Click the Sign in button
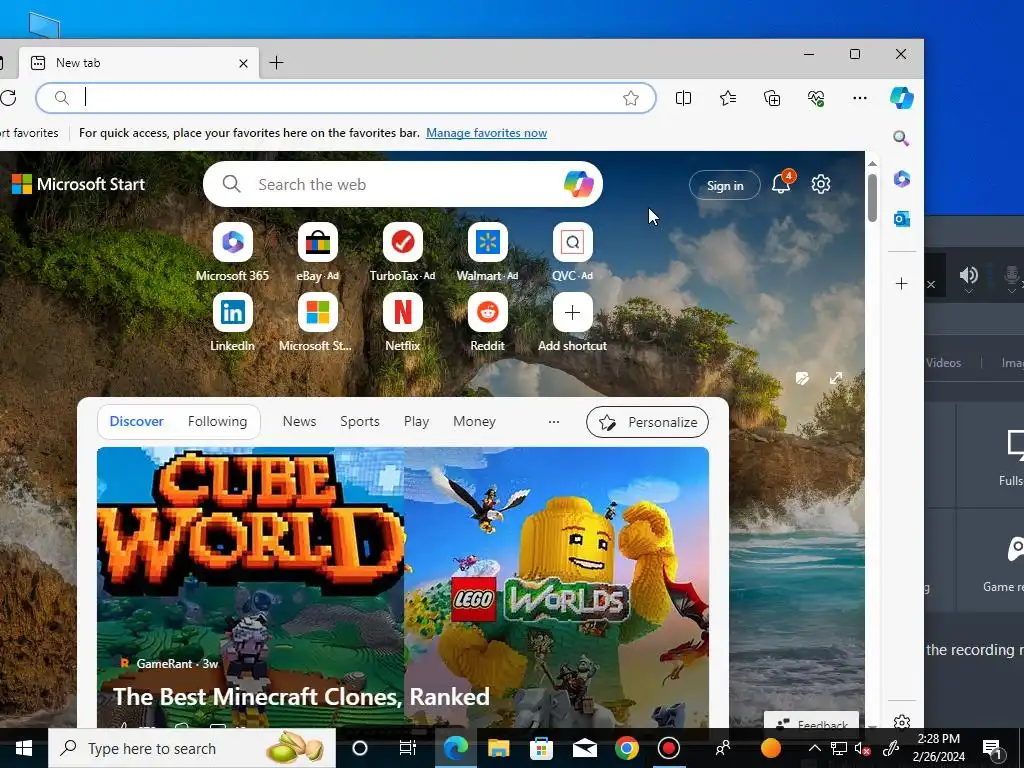The width and height of the screenshot is (1024, 768). pyautogui.click(x=725, y=185)
